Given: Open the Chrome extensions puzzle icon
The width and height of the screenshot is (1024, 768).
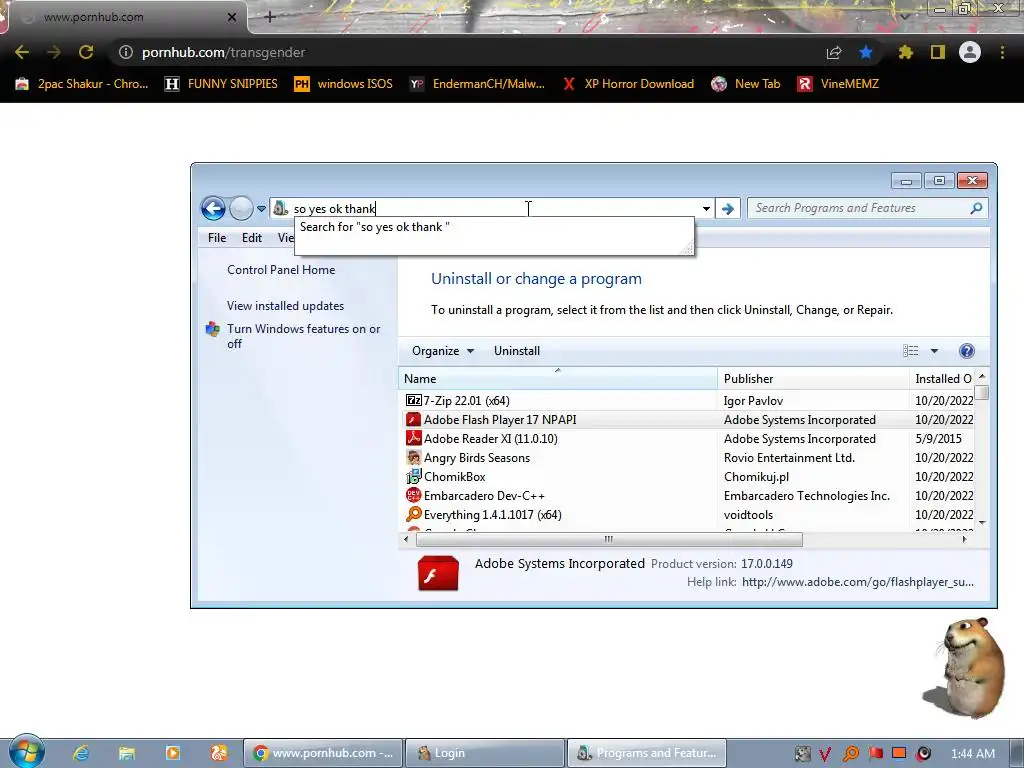Looking at the screenshot, I should pos(905,52).
